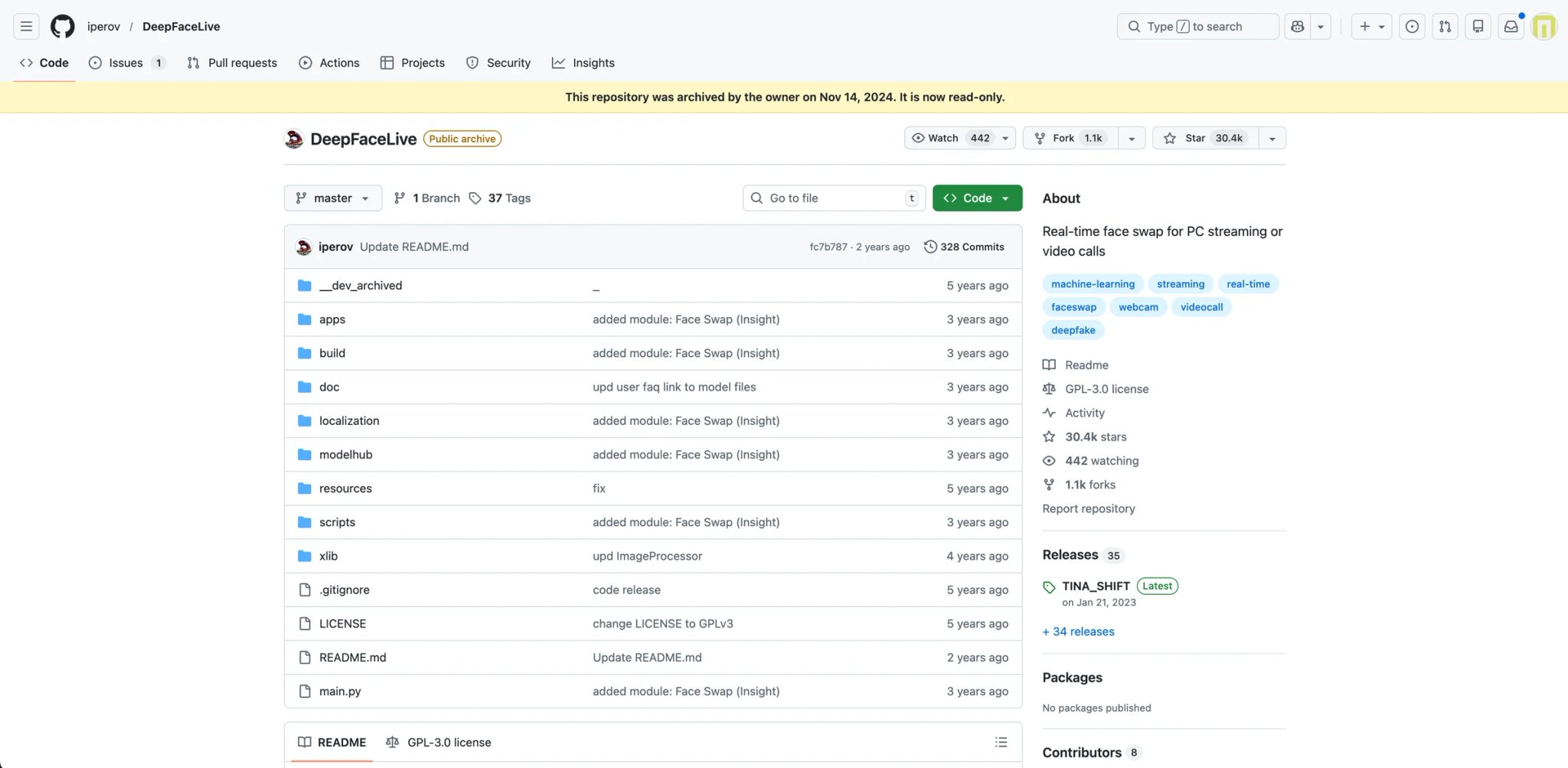Select the GPL-3.0 license tab
Image resolution: width=1568 pixels, height=768 pixels.
[439, 742]
